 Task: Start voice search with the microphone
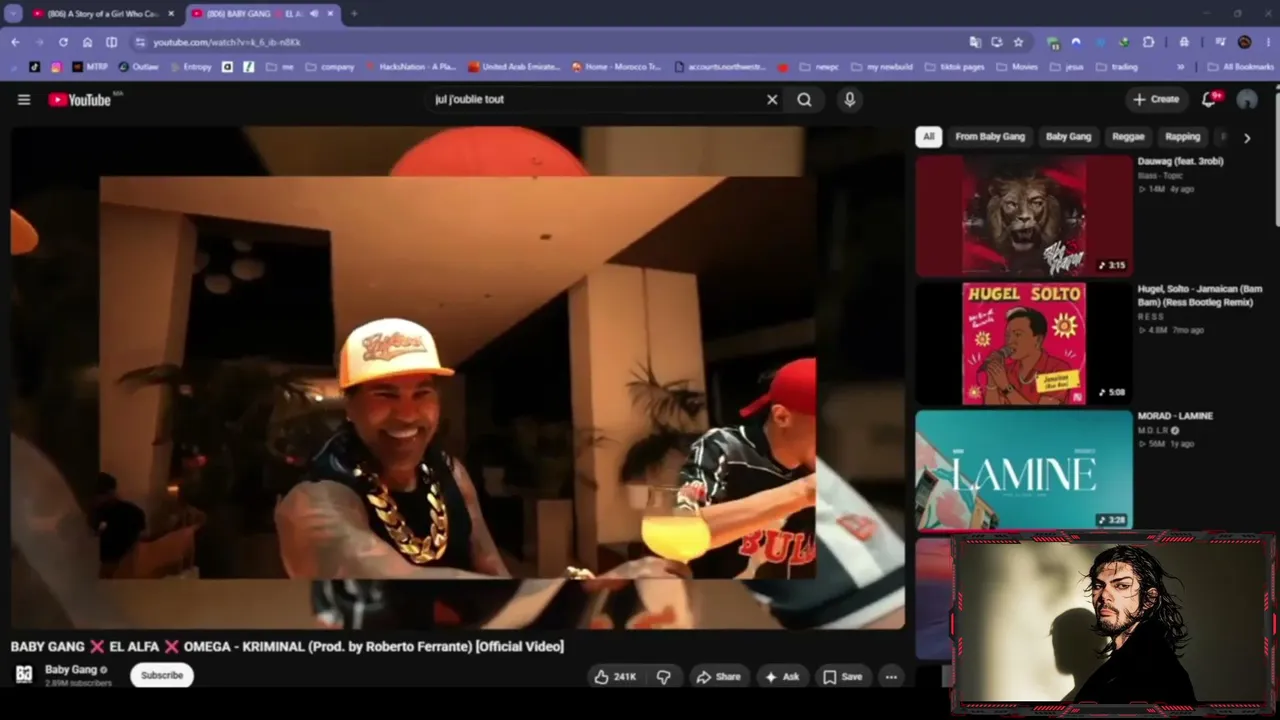click(850, 100)
